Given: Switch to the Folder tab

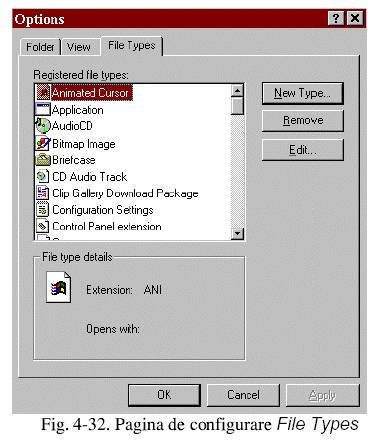Looking at the screenshot, I should (x=40, y=47).
